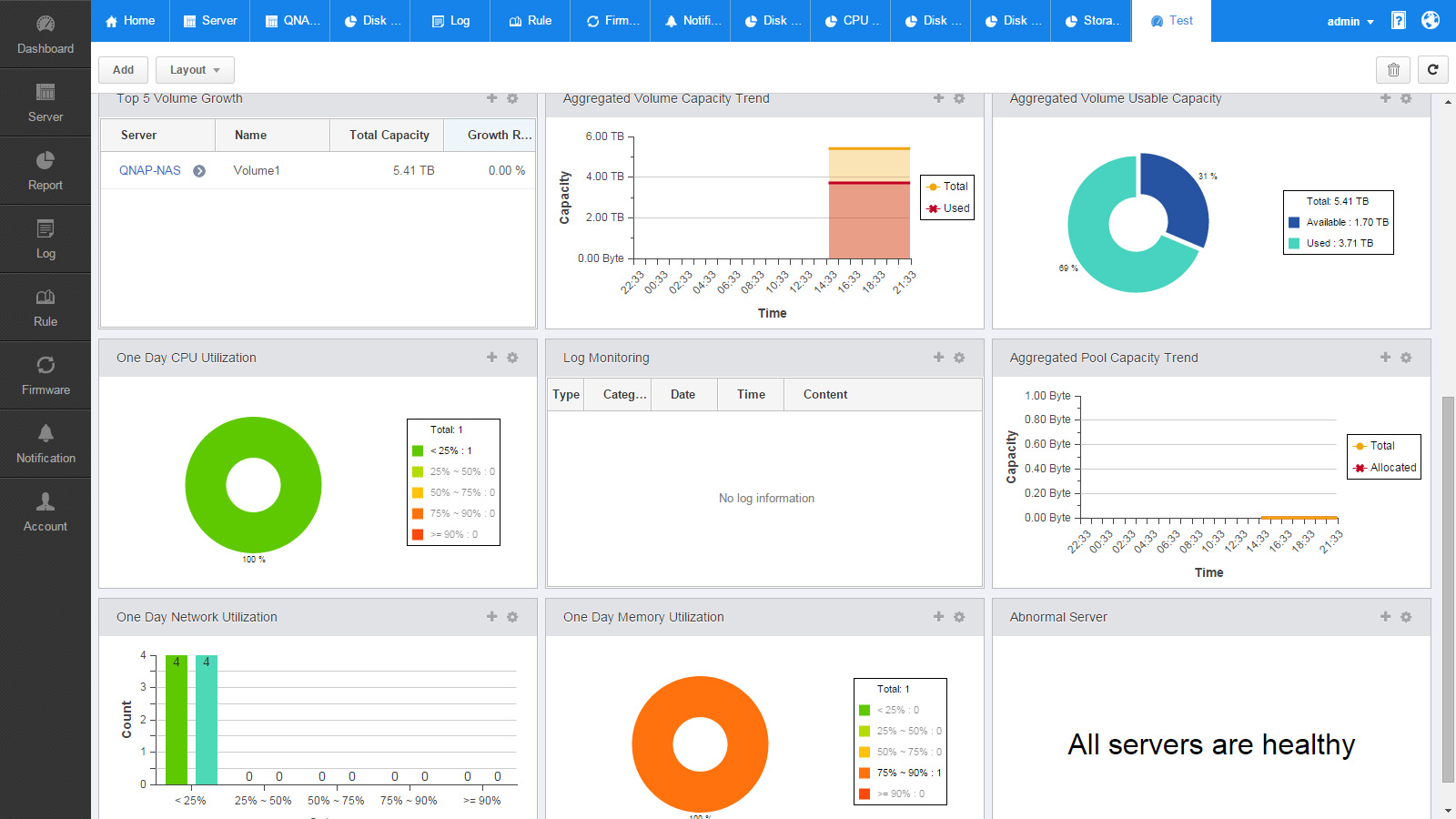Open the Layout dropdown

(x=195, y=70)
